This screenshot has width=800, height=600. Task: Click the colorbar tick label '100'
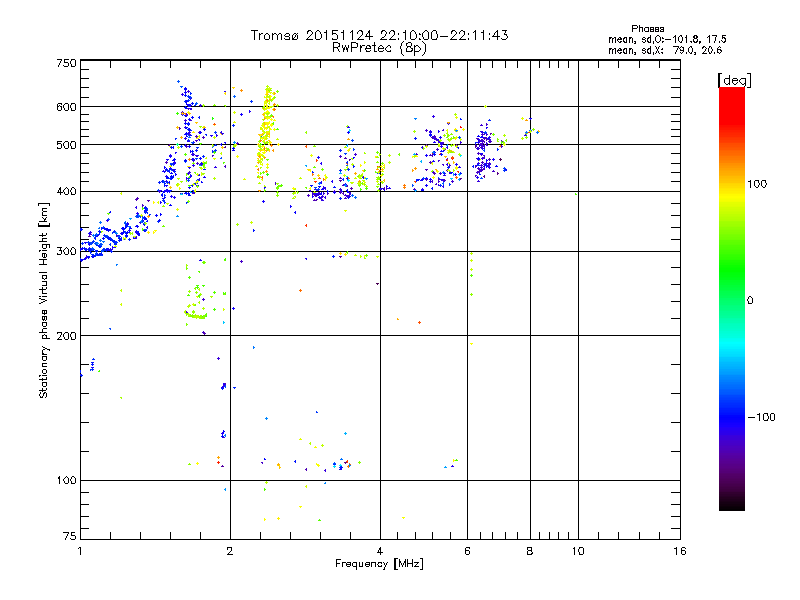[757, 184]
